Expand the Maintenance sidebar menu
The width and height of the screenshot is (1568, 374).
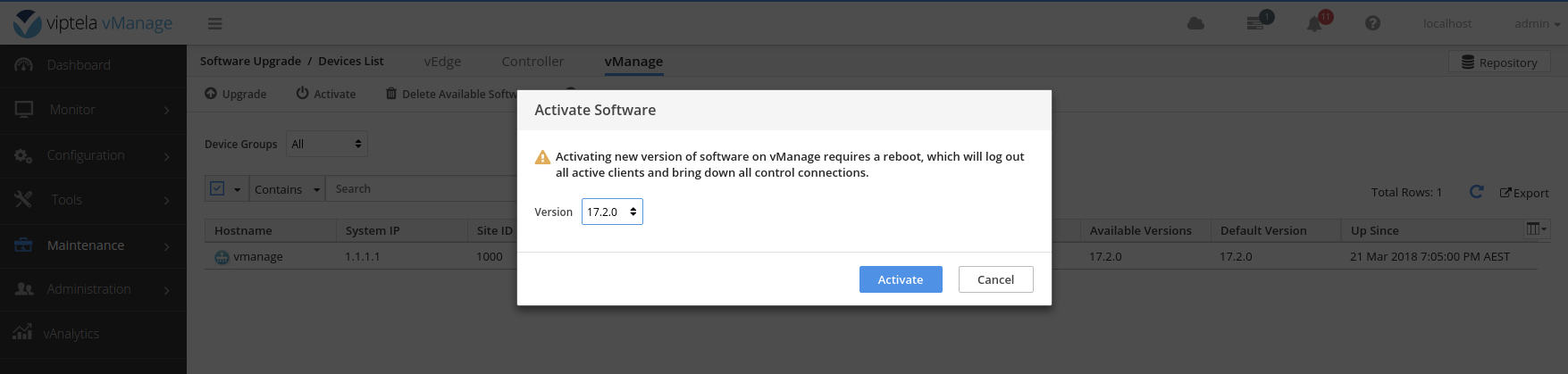click(x=93, y=245)
